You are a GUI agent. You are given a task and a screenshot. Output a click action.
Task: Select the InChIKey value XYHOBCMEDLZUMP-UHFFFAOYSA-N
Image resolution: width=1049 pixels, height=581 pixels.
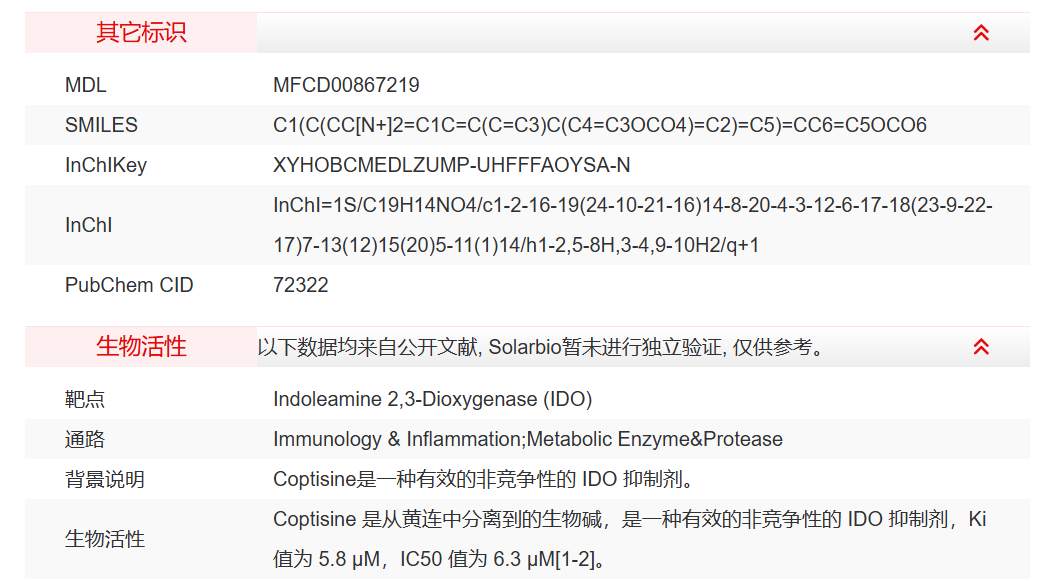[x=451, y=165]
